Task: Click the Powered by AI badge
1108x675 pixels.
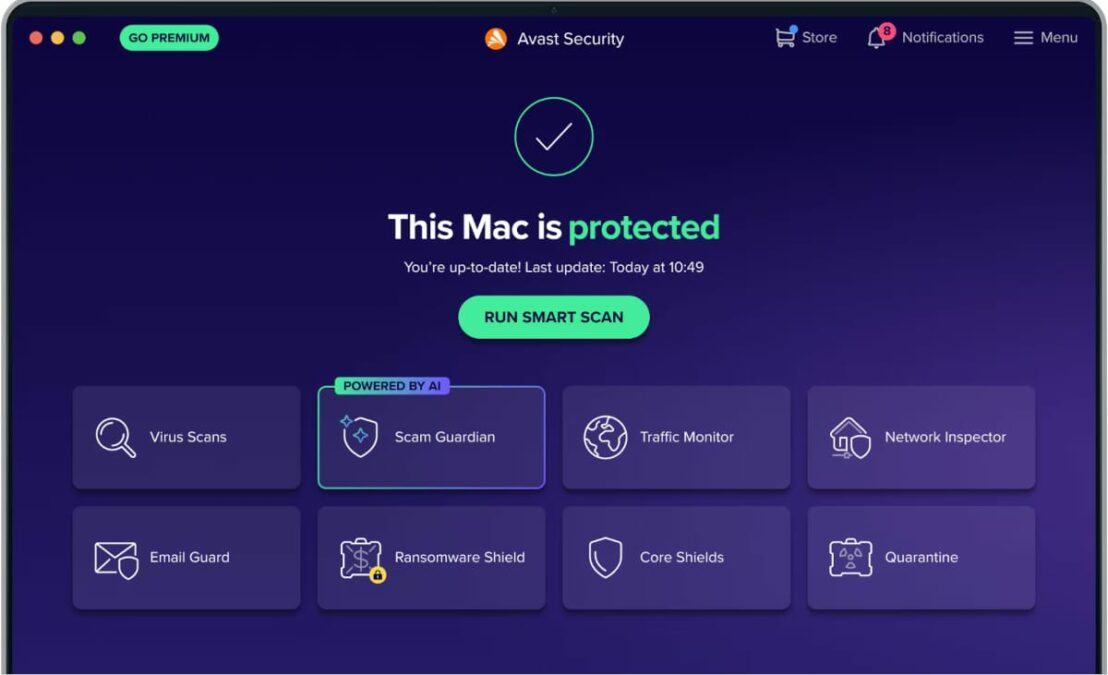Action: tap(391, 386)
